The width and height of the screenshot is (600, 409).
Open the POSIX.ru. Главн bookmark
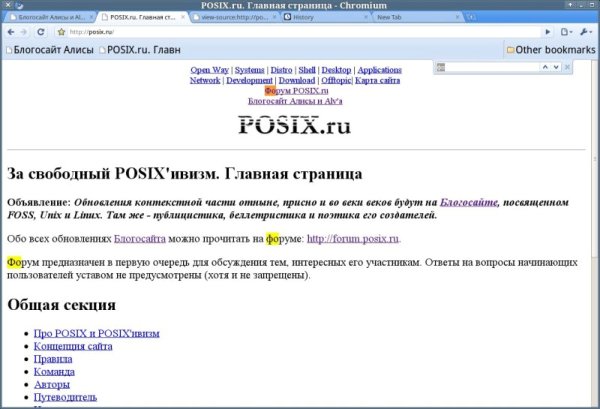(140, 50)
